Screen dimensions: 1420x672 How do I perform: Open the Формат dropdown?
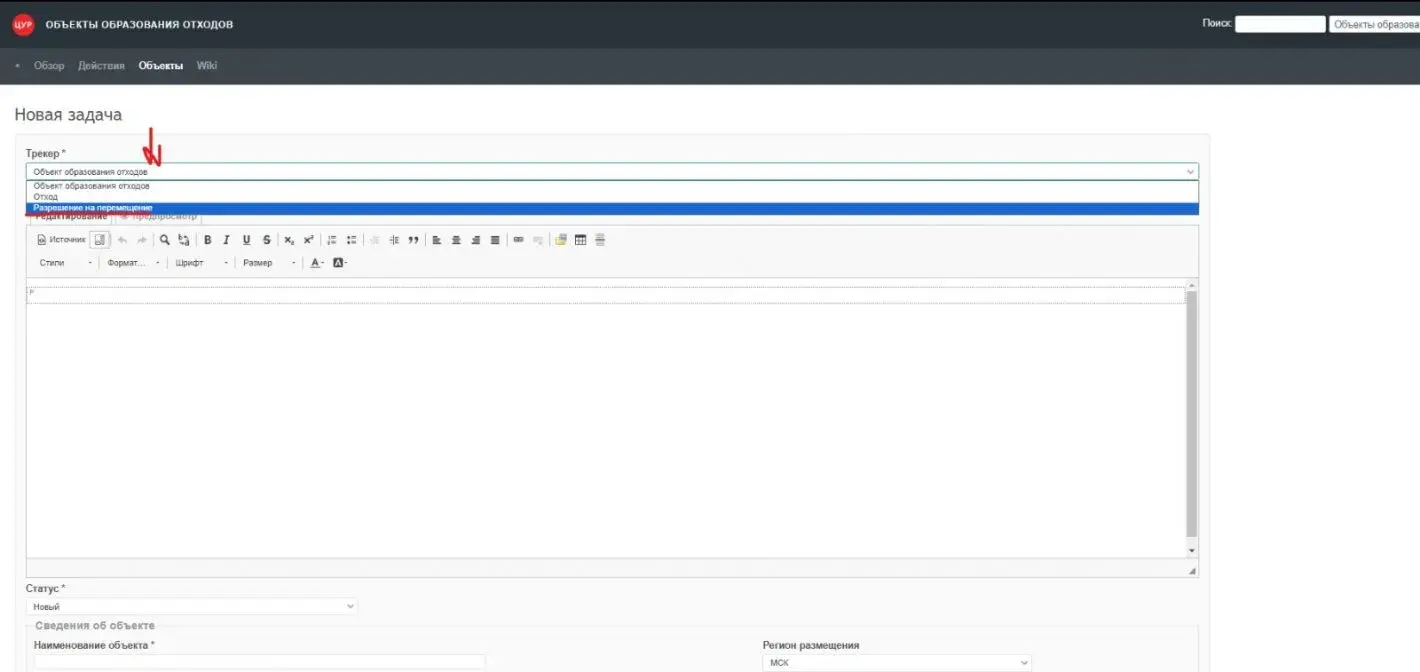[133, 263]
